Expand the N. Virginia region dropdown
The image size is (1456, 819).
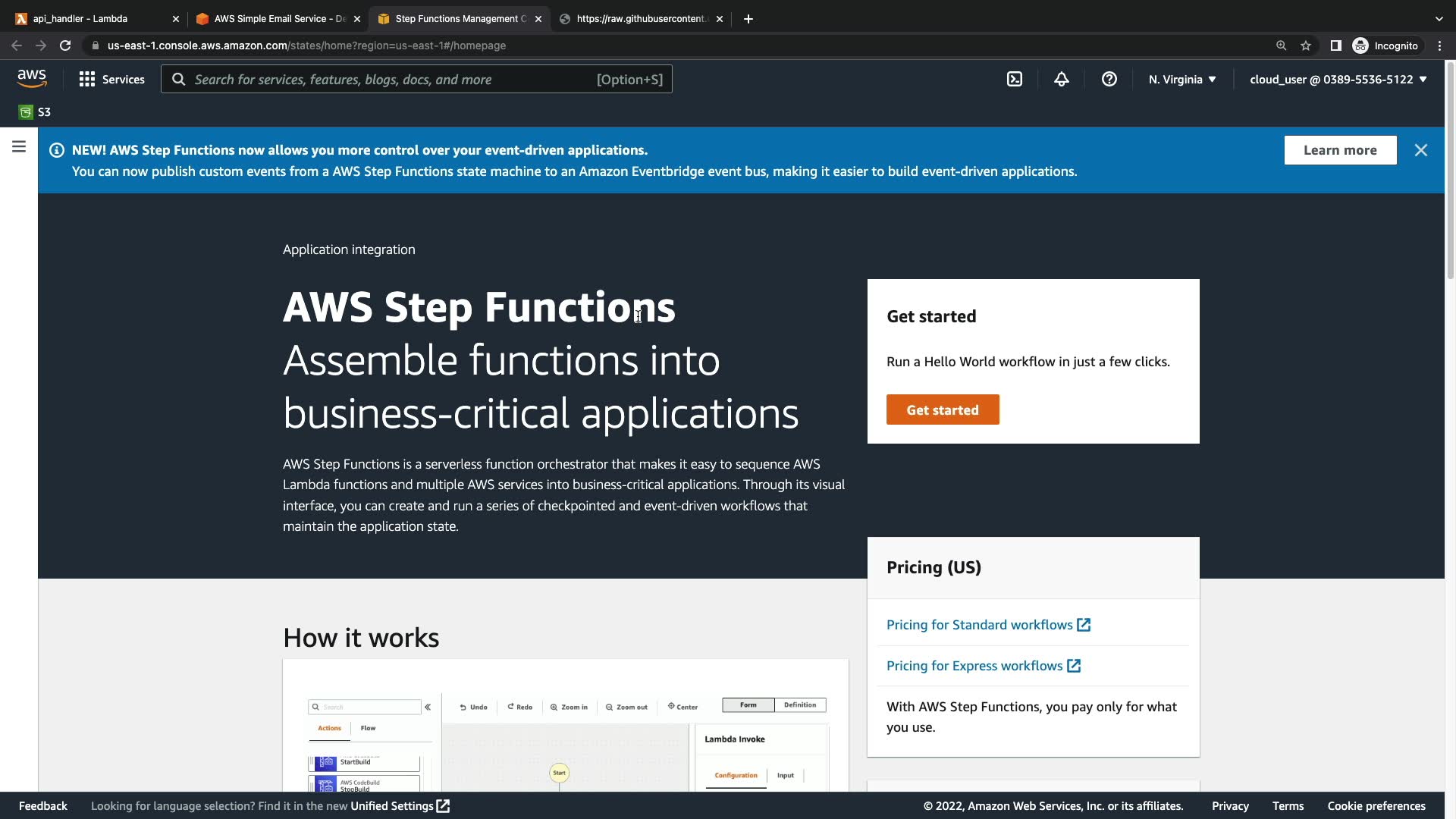click(x=1182, y=79)
